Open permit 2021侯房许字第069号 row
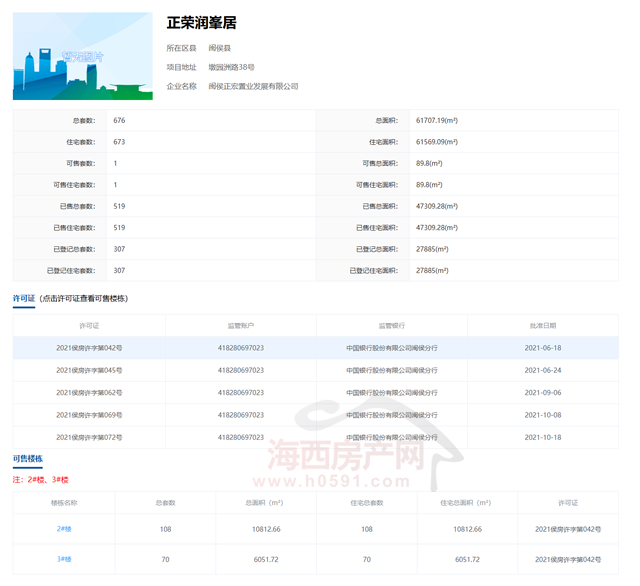The height and width of the screenshot is (586, 640). pyautogui.click(x=89, y=415)
